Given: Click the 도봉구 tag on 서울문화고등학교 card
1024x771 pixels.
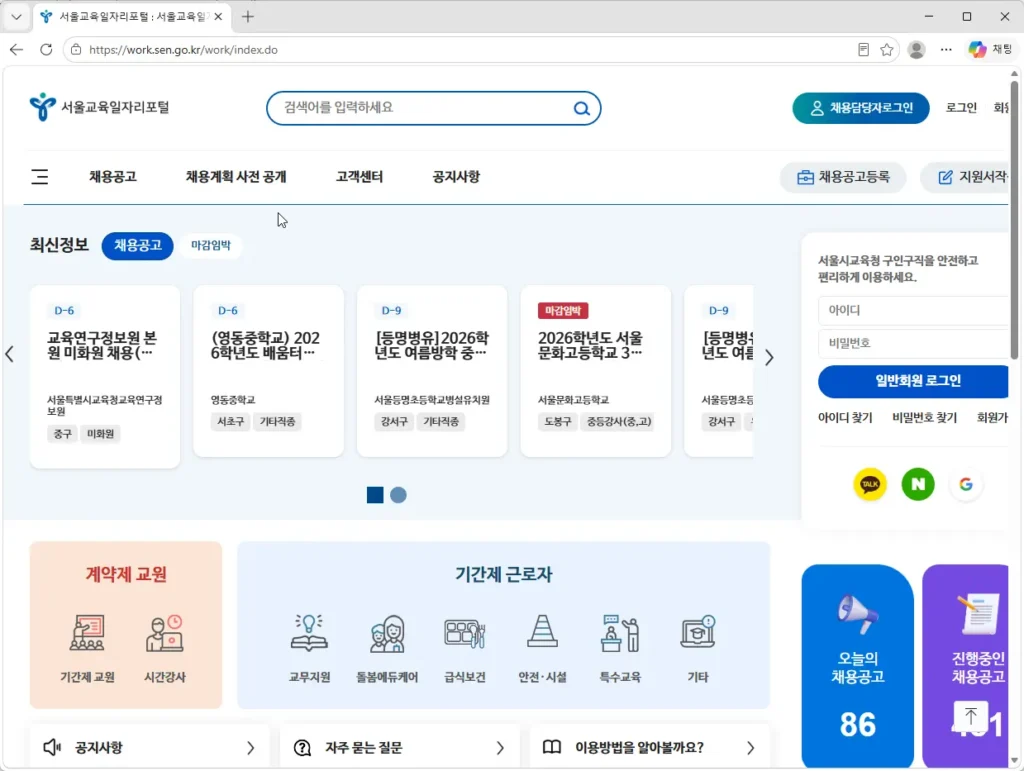Looking at the screenshot, I should pyautogui.click(x=557, y=422).
